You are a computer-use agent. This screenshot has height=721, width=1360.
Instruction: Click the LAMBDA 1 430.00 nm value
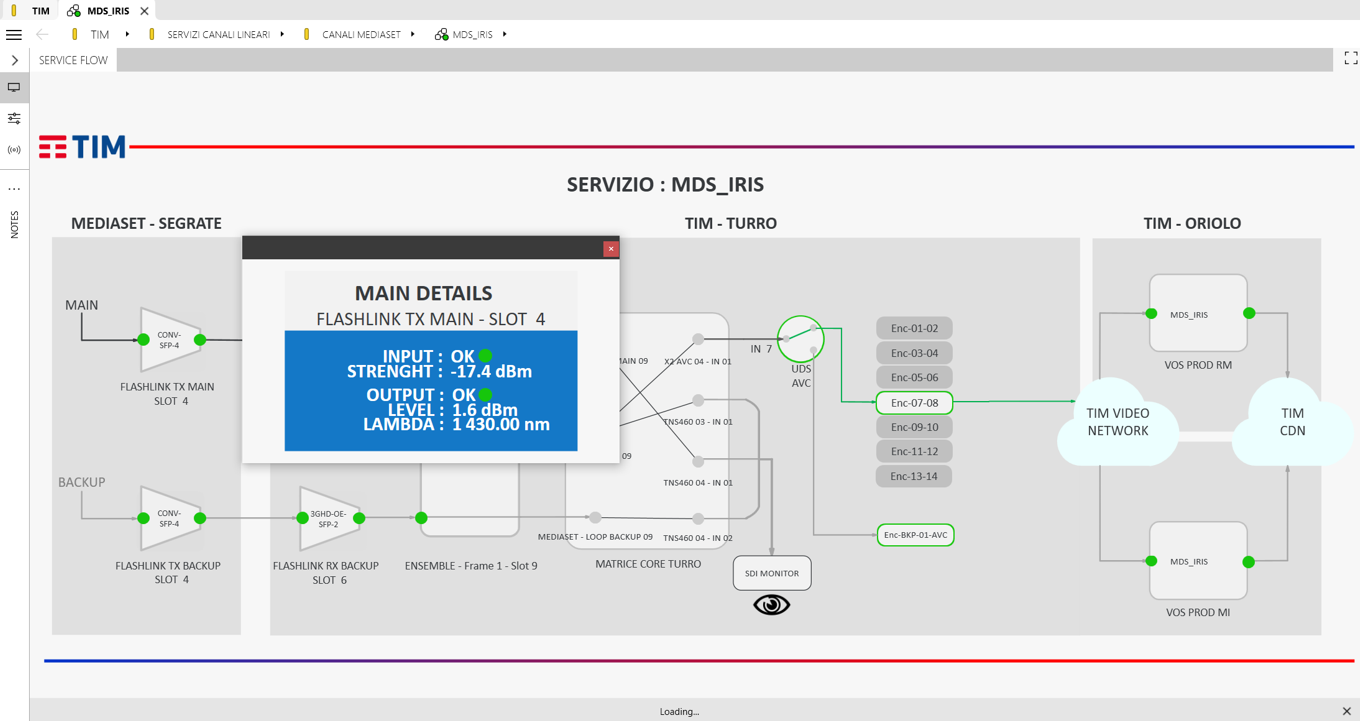click(x=501, y=424)
